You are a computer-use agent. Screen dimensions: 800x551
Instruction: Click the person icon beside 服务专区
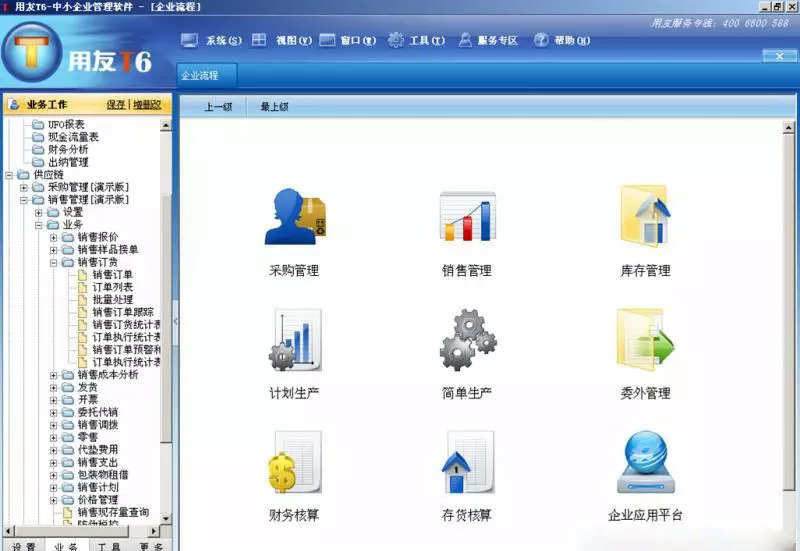pyautogui.click(x=465, y=40)
